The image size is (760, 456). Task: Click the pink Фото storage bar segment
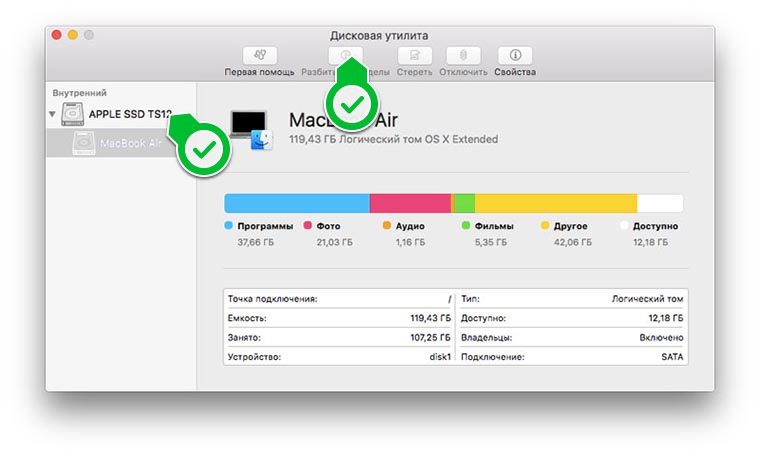(x=410, y=204)
